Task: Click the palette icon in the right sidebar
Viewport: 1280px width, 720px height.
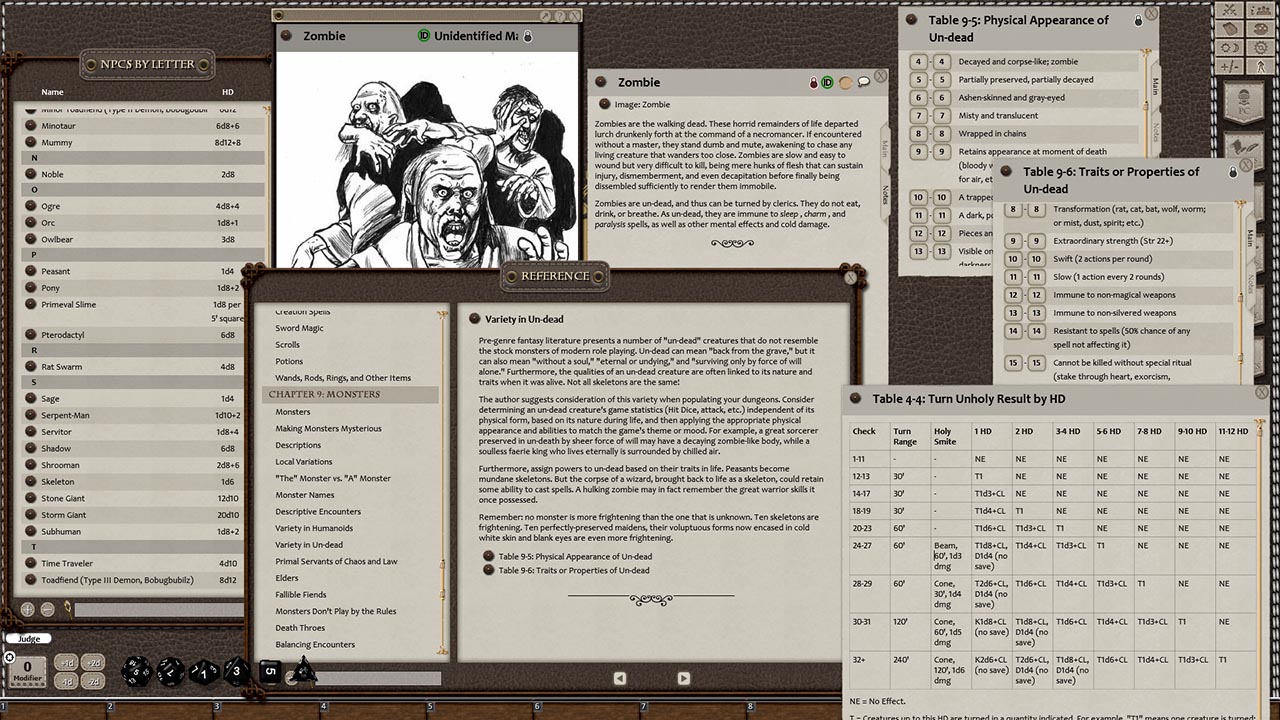Action: coord(1260,29)
